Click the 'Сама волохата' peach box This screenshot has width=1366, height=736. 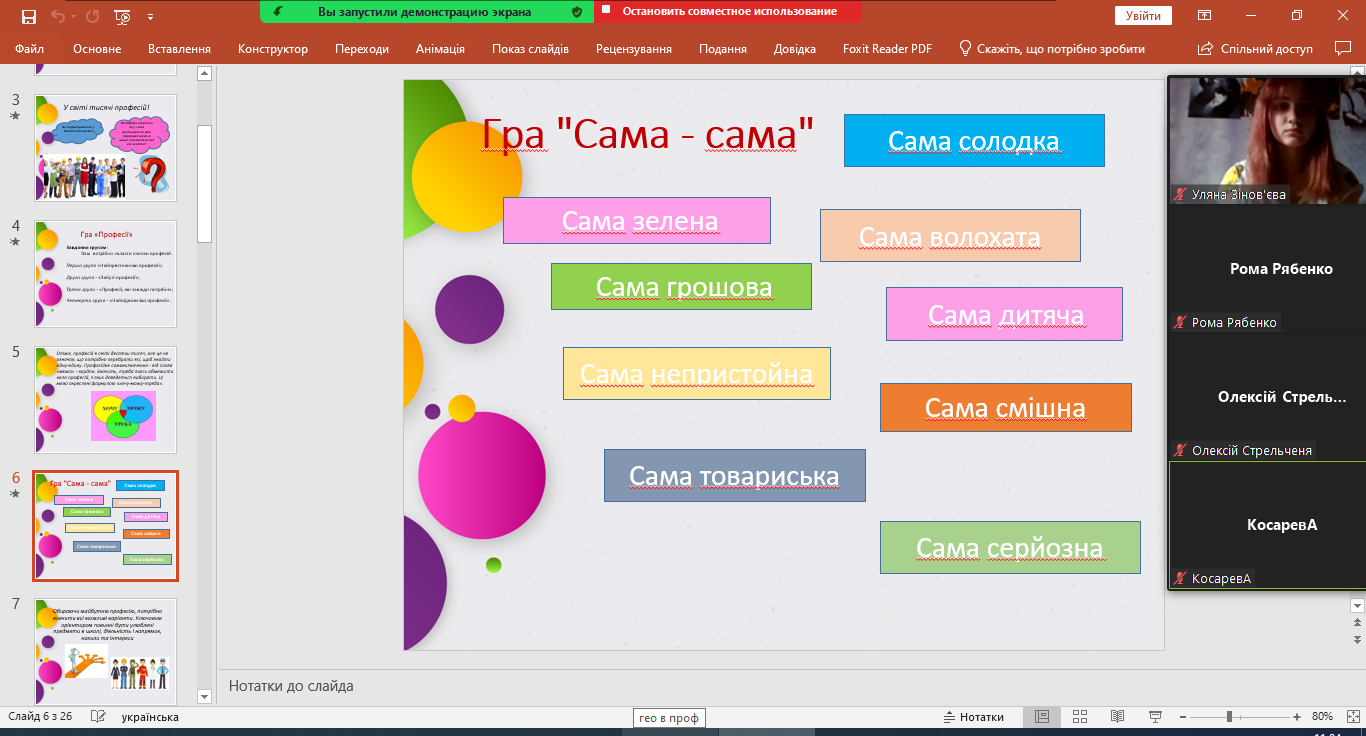point(950,236)
